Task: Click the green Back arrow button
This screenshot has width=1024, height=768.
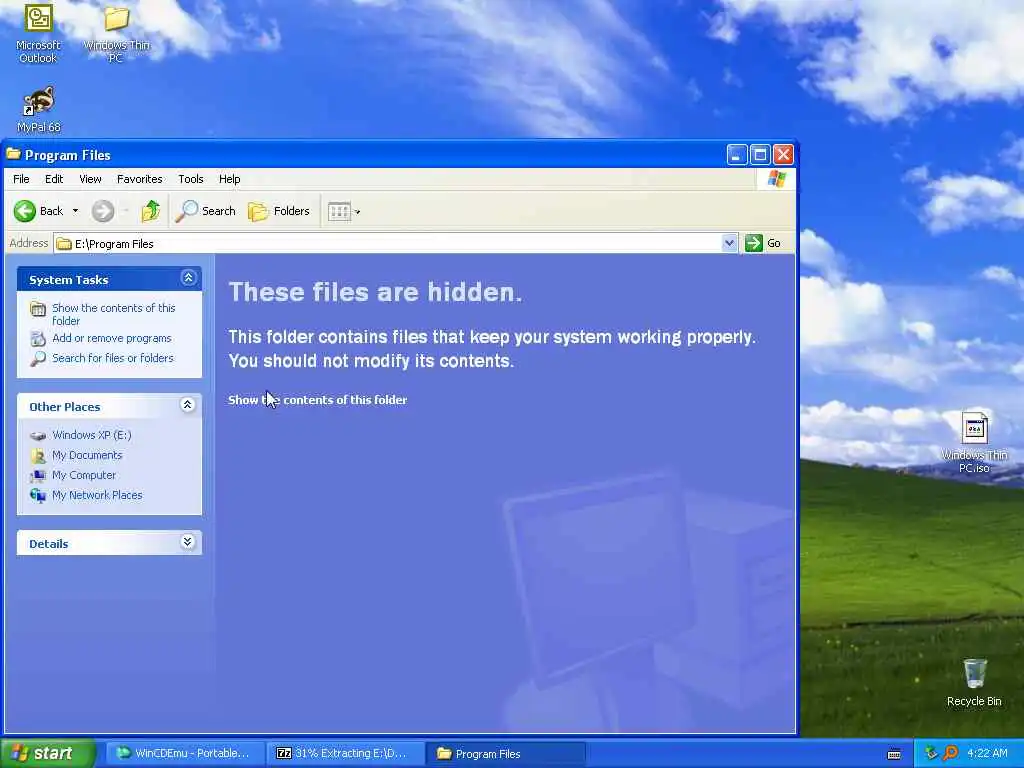Action: click(25, 211)
